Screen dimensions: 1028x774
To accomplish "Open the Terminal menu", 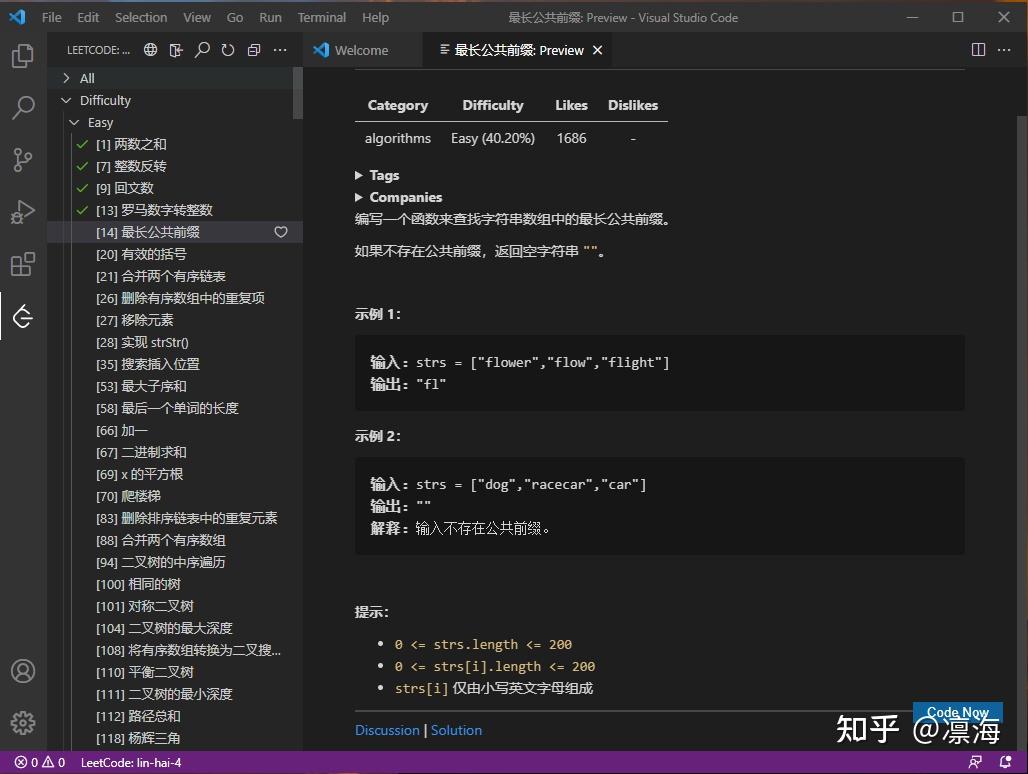I will pos(321,18).
